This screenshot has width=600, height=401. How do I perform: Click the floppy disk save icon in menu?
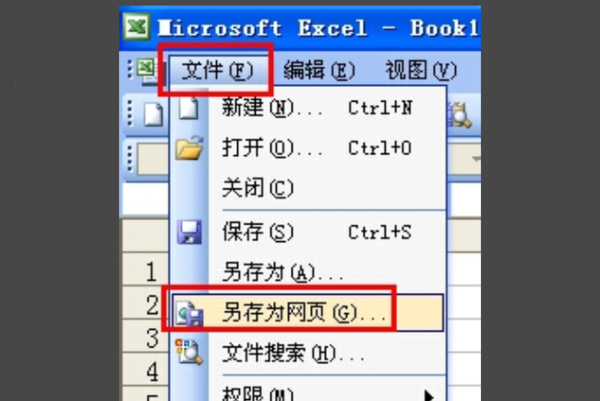(x=189, y=232)
